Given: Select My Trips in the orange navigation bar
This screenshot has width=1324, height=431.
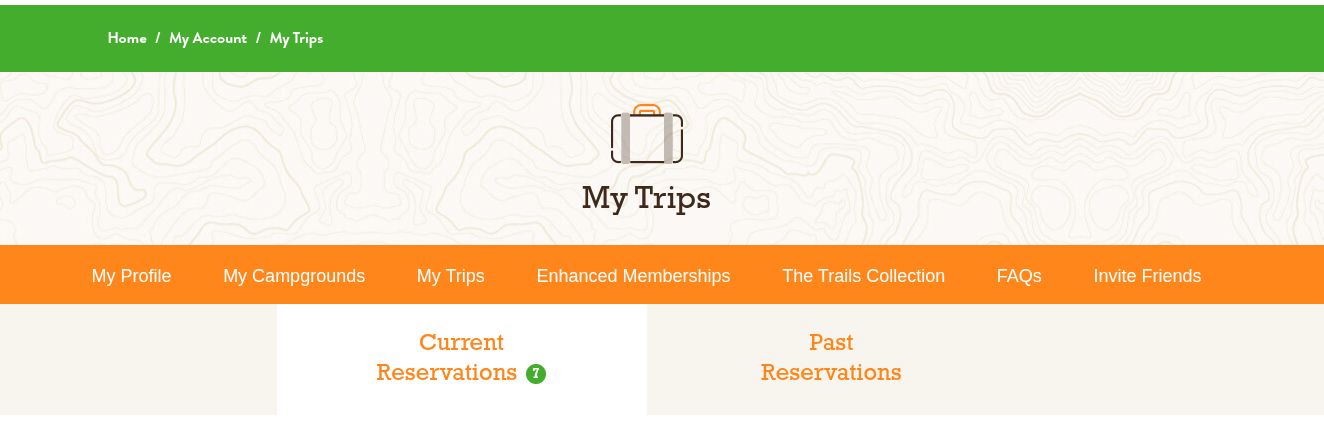Looking at the screenshot, I should coord(450,276).
